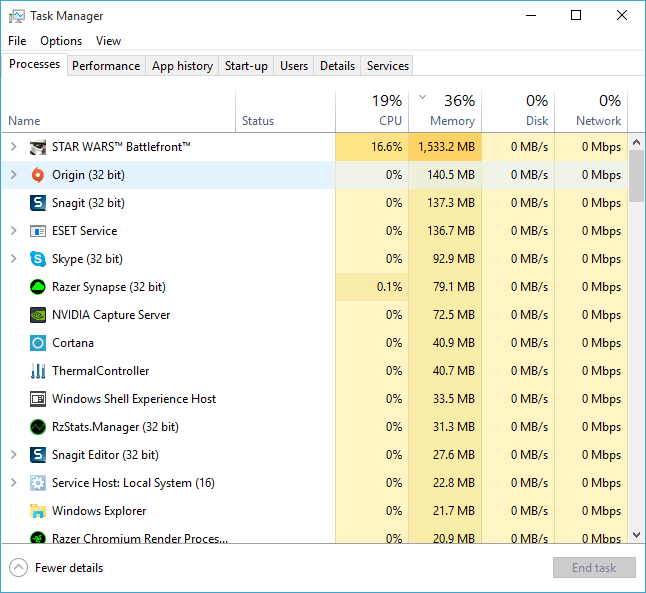646x593 pixels.
Task: Click the Snagit Editor process icon
Action: (x=38, y=455)
